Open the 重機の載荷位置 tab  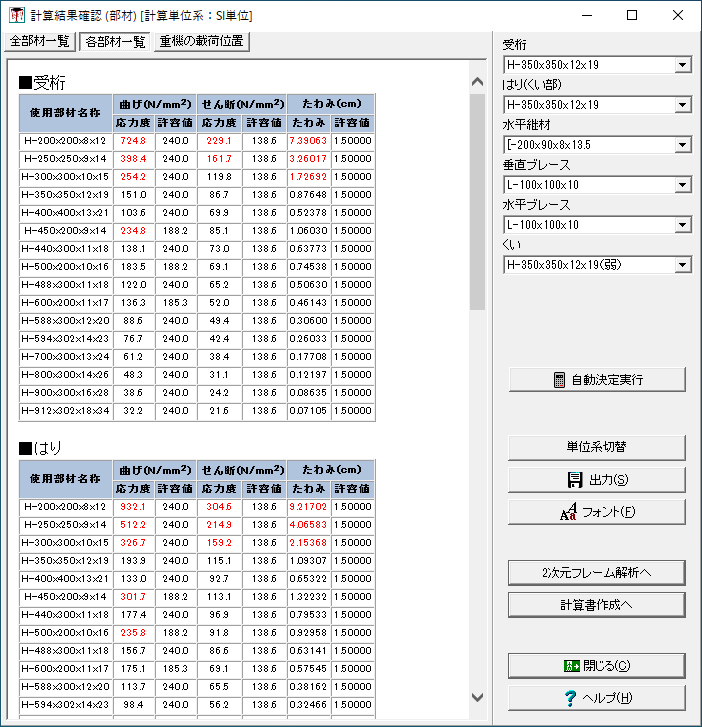tap(202, 41)
